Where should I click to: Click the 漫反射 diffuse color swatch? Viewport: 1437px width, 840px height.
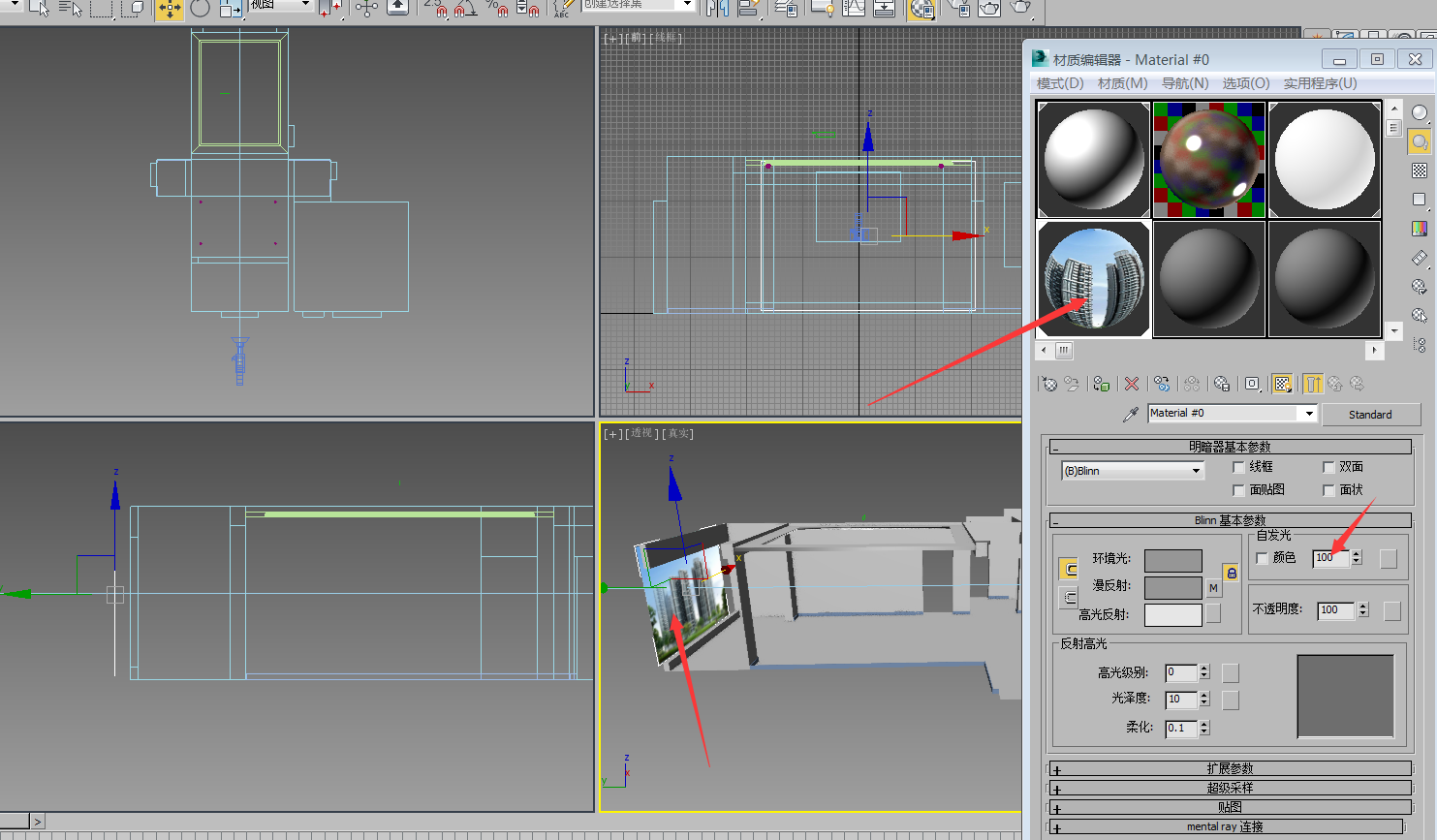[1172, 587]
